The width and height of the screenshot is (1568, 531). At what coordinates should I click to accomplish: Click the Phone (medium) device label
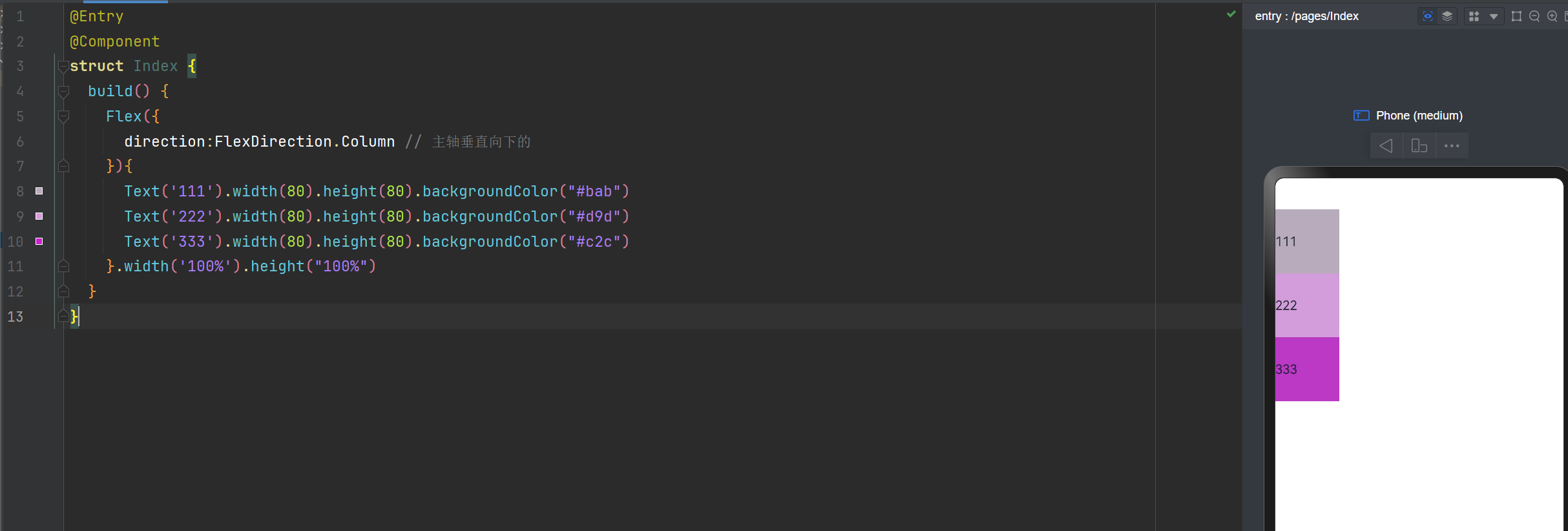tap(1419, 116)
